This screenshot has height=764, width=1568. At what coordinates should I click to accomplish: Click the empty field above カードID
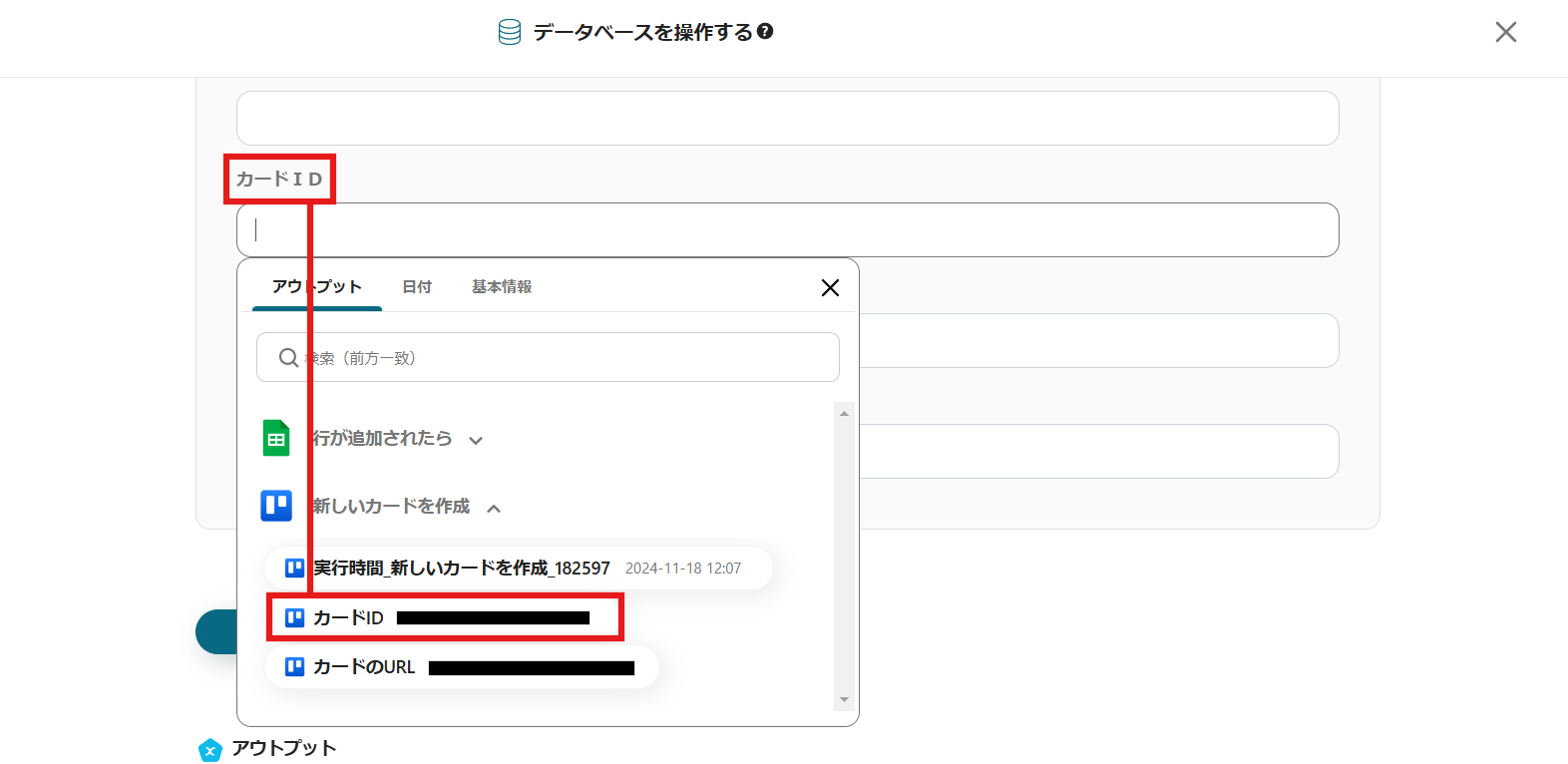pos(787,119)
